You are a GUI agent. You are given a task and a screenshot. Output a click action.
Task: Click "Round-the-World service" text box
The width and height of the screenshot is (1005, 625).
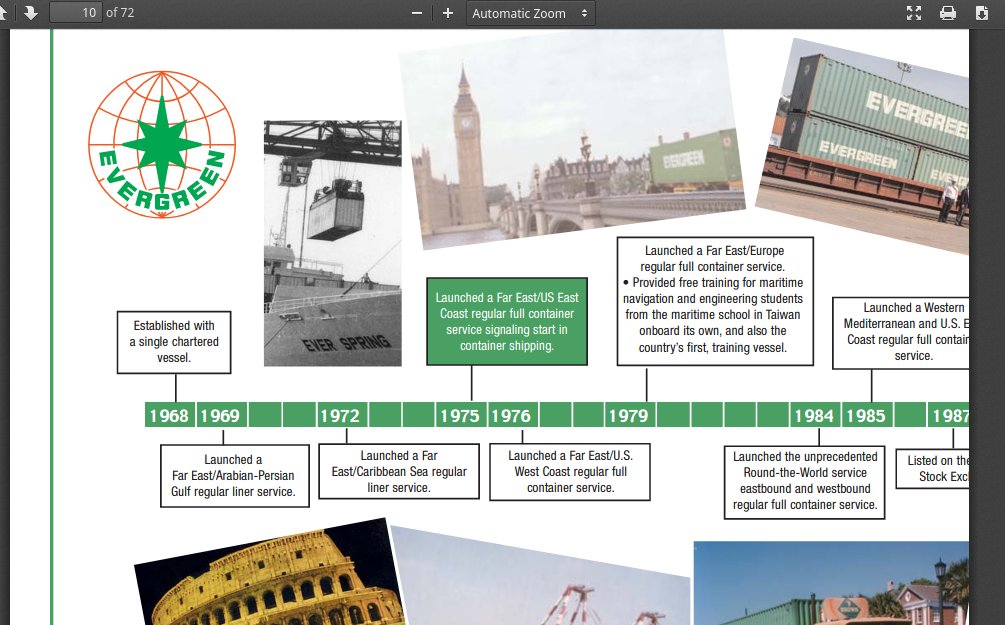pos(805,481)
